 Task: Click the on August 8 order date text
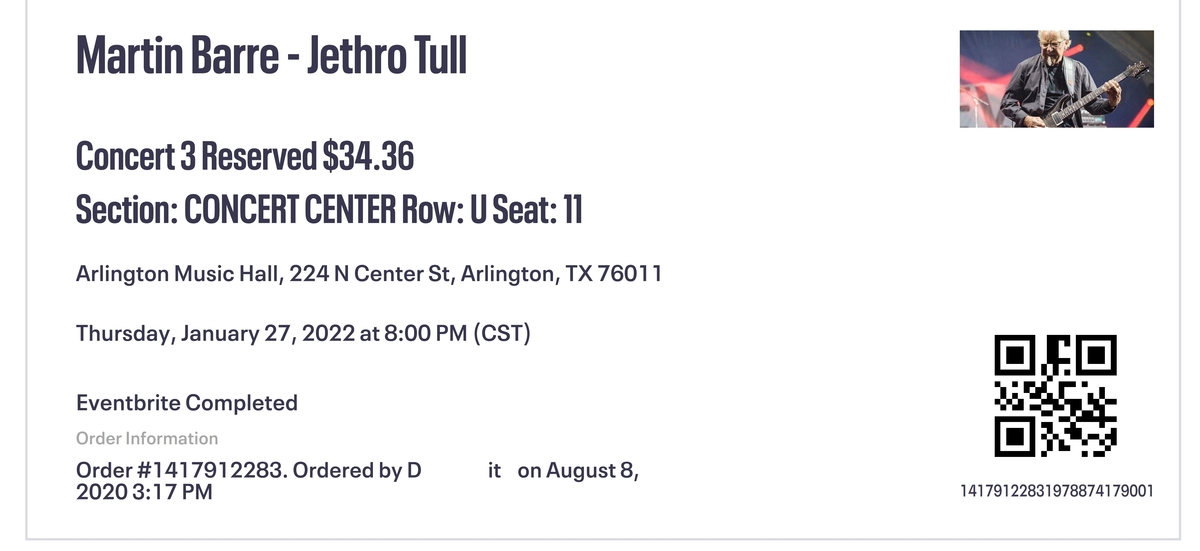click(578, 471)
